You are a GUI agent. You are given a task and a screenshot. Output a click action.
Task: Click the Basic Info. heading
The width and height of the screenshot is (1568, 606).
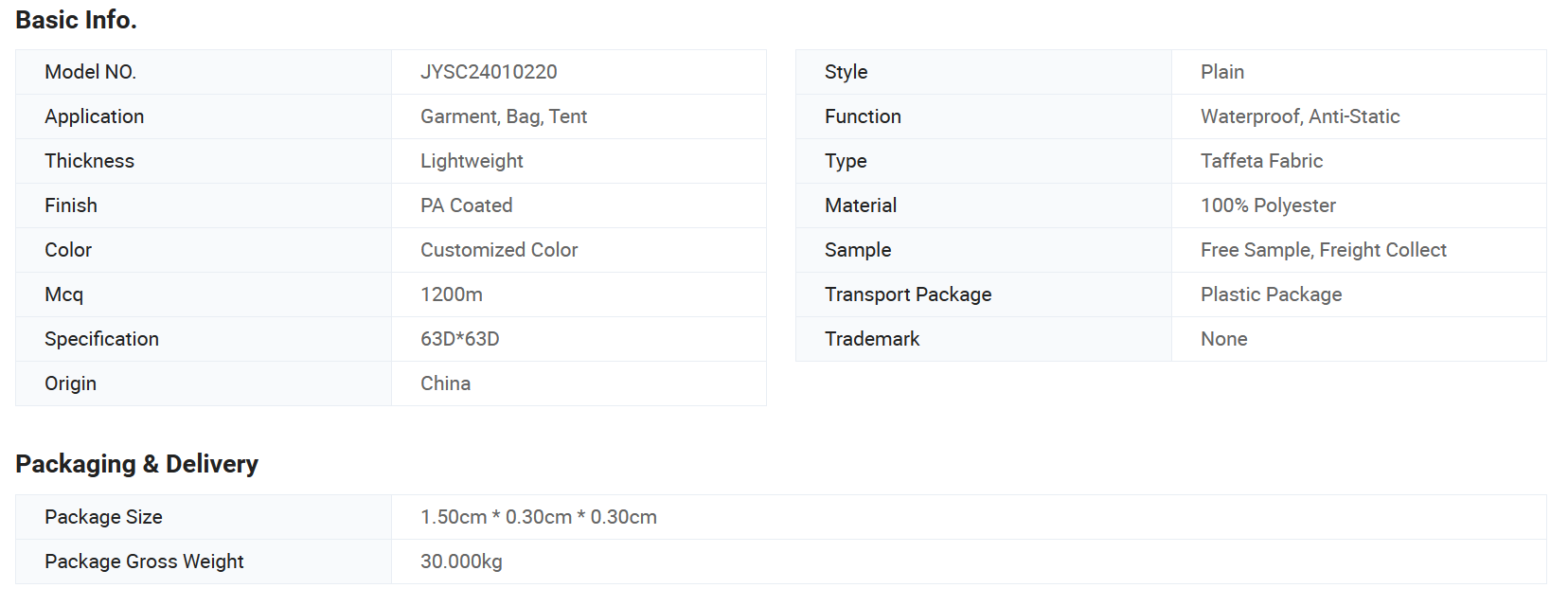76,20
